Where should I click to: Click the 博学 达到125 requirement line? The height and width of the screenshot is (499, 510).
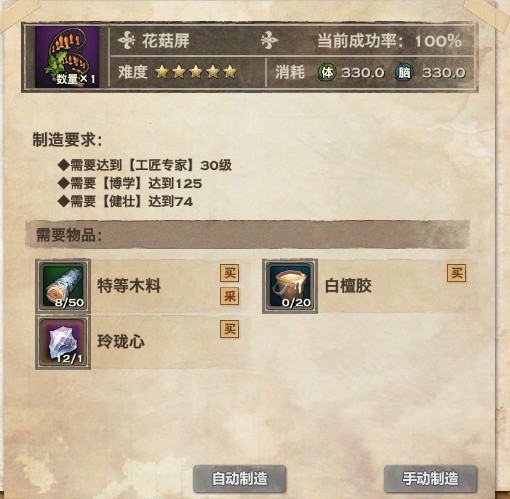130,183
